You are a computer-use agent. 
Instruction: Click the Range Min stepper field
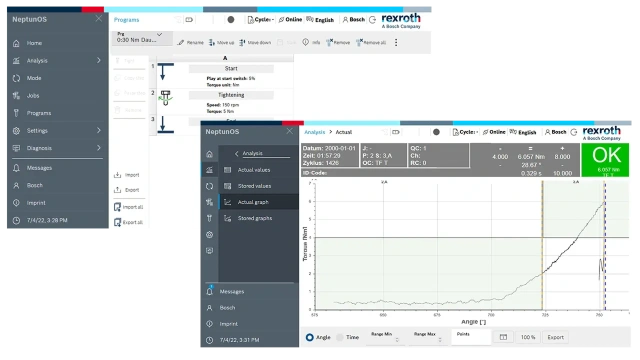click(x=385, y=337)
